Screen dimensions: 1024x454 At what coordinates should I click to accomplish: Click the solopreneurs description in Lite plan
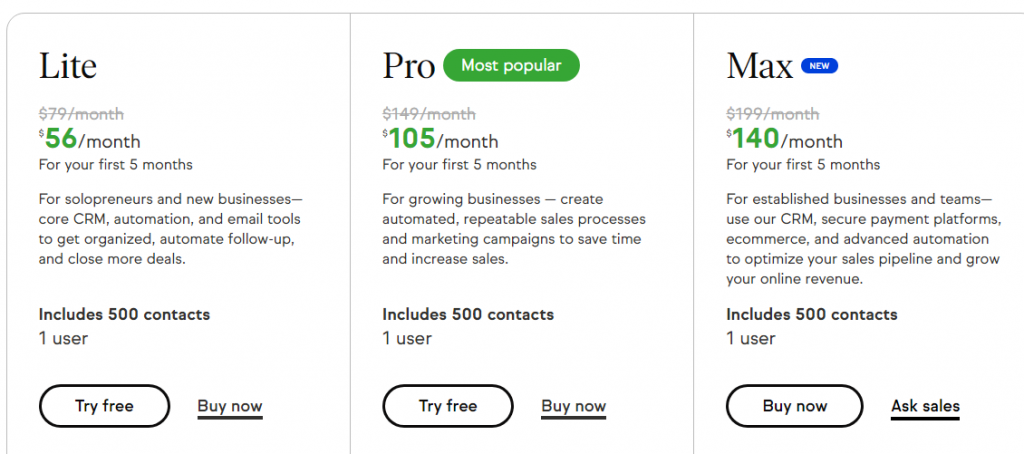point(169,229)
